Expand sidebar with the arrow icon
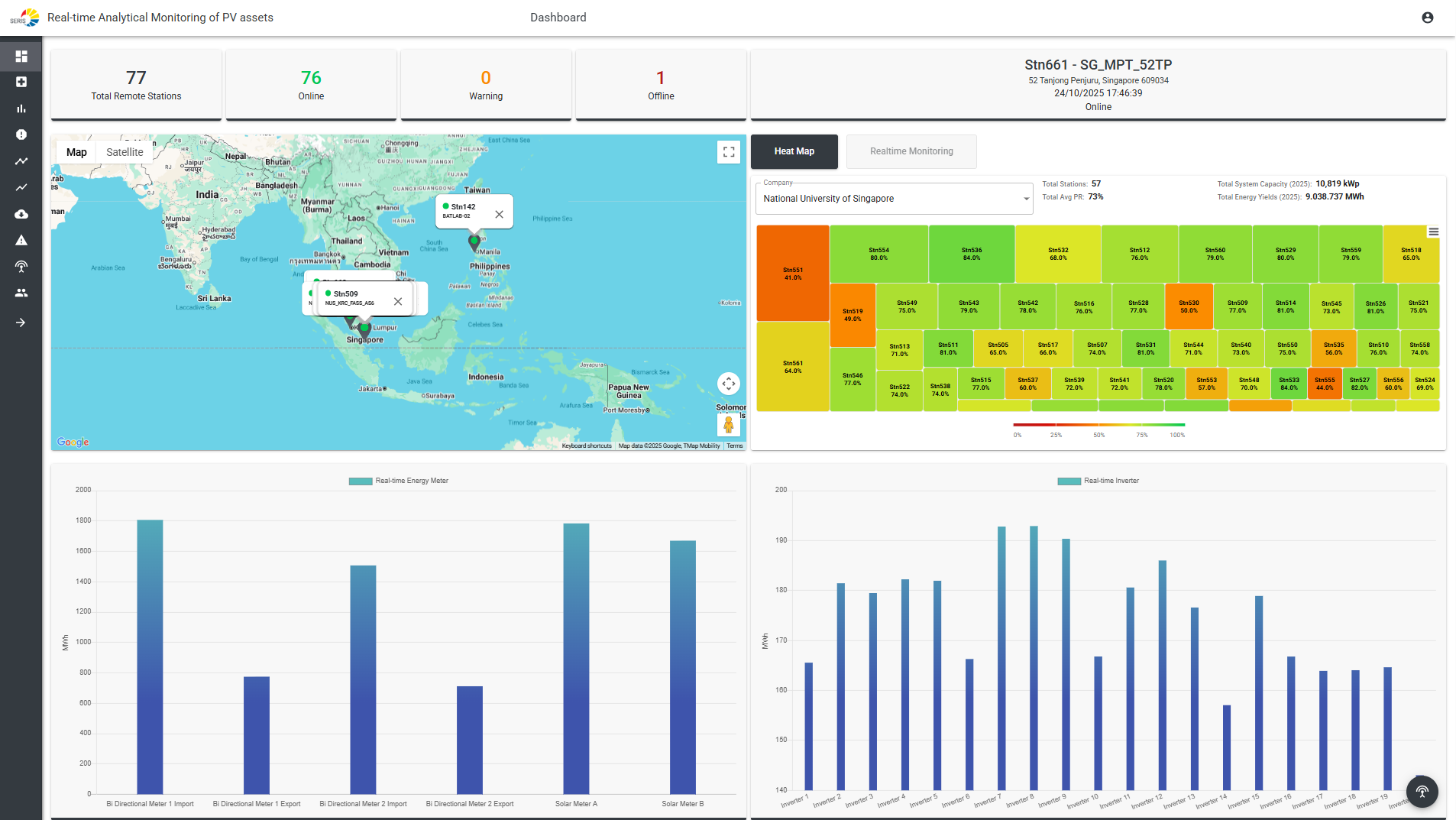Image resolution: width=1456 pixels, height=820 pixels. click(21, 322)
